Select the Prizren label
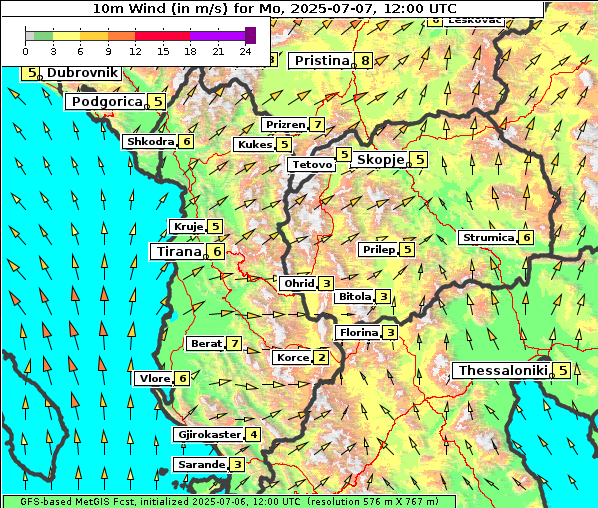The width and height of the screenshot is (598, 508). click(x=286, y=124)
